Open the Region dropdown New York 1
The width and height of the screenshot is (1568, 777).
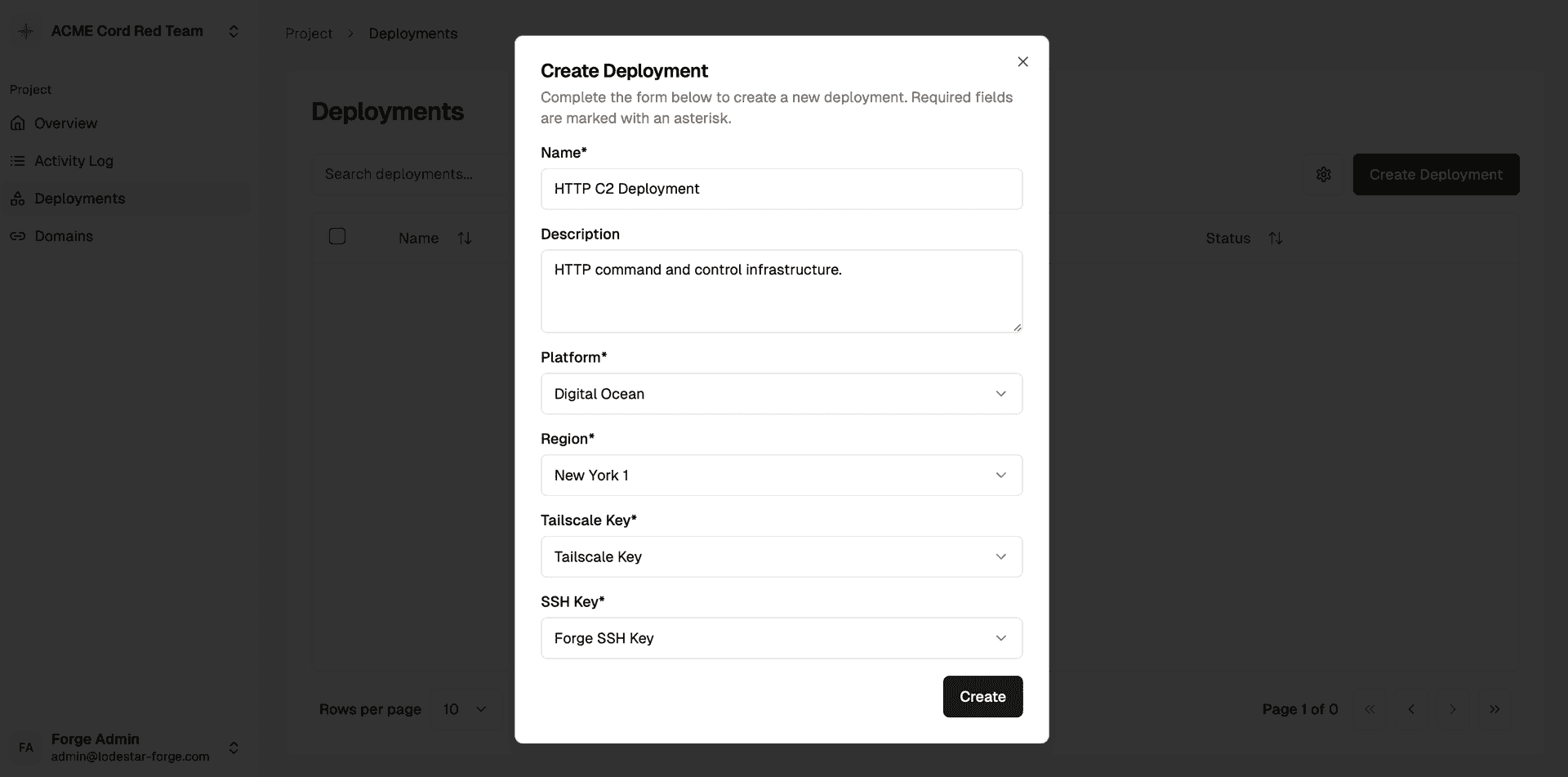(x=782, y=476)
